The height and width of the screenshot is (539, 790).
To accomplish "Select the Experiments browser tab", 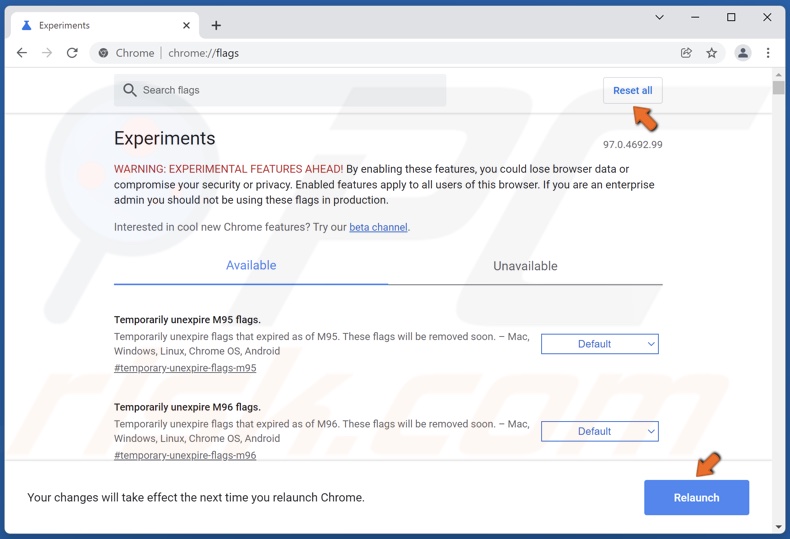I will tap(104, 25).
